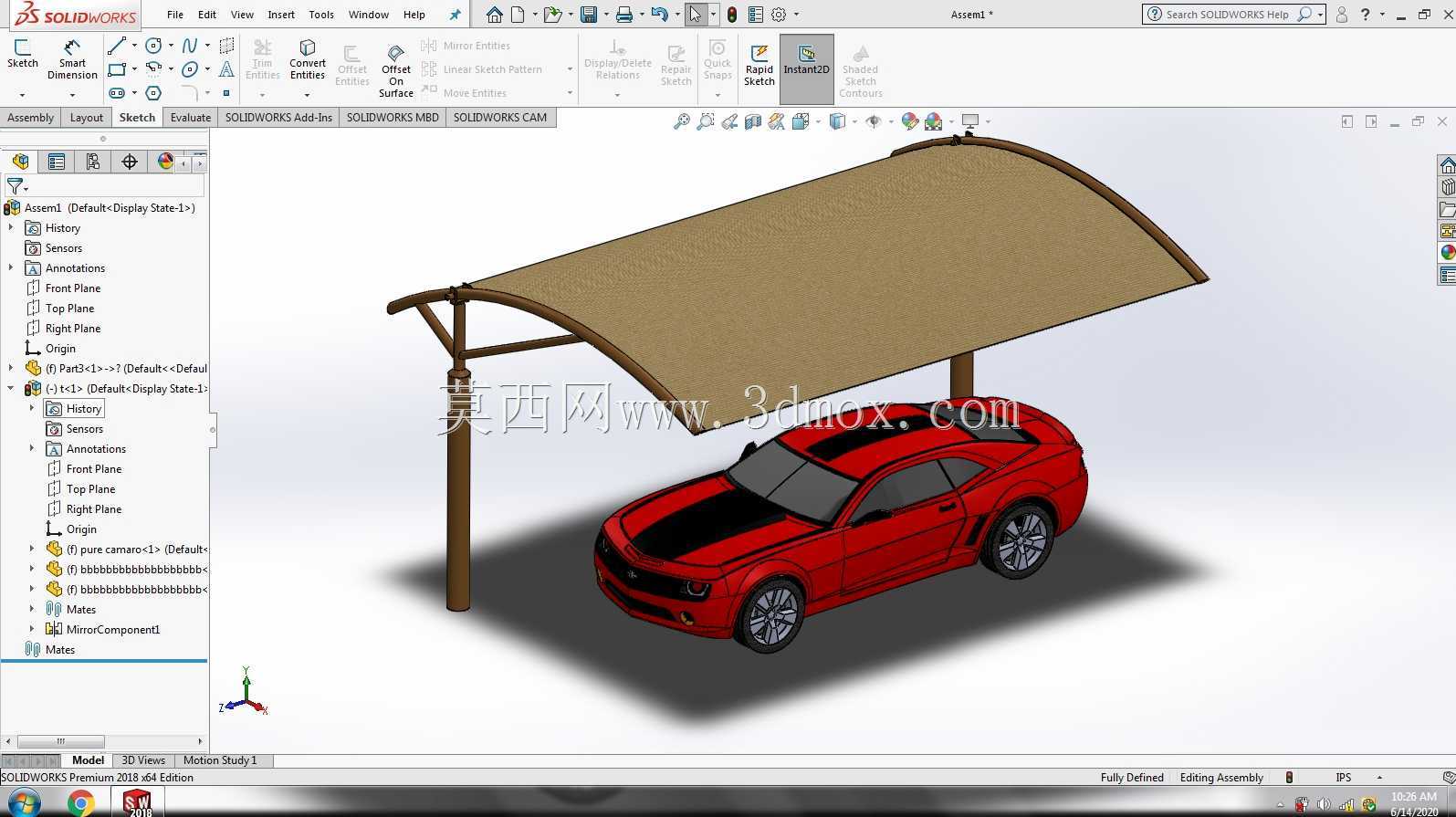
Task: Select Top Plane under Assem1 root
Action: tap(69, 308)
